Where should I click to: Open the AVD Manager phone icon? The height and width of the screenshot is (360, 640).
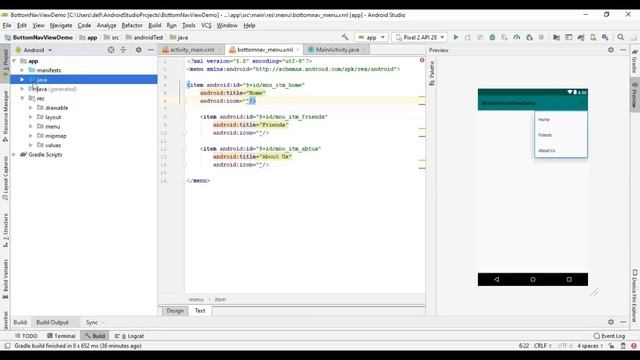[x=593, y=37]
